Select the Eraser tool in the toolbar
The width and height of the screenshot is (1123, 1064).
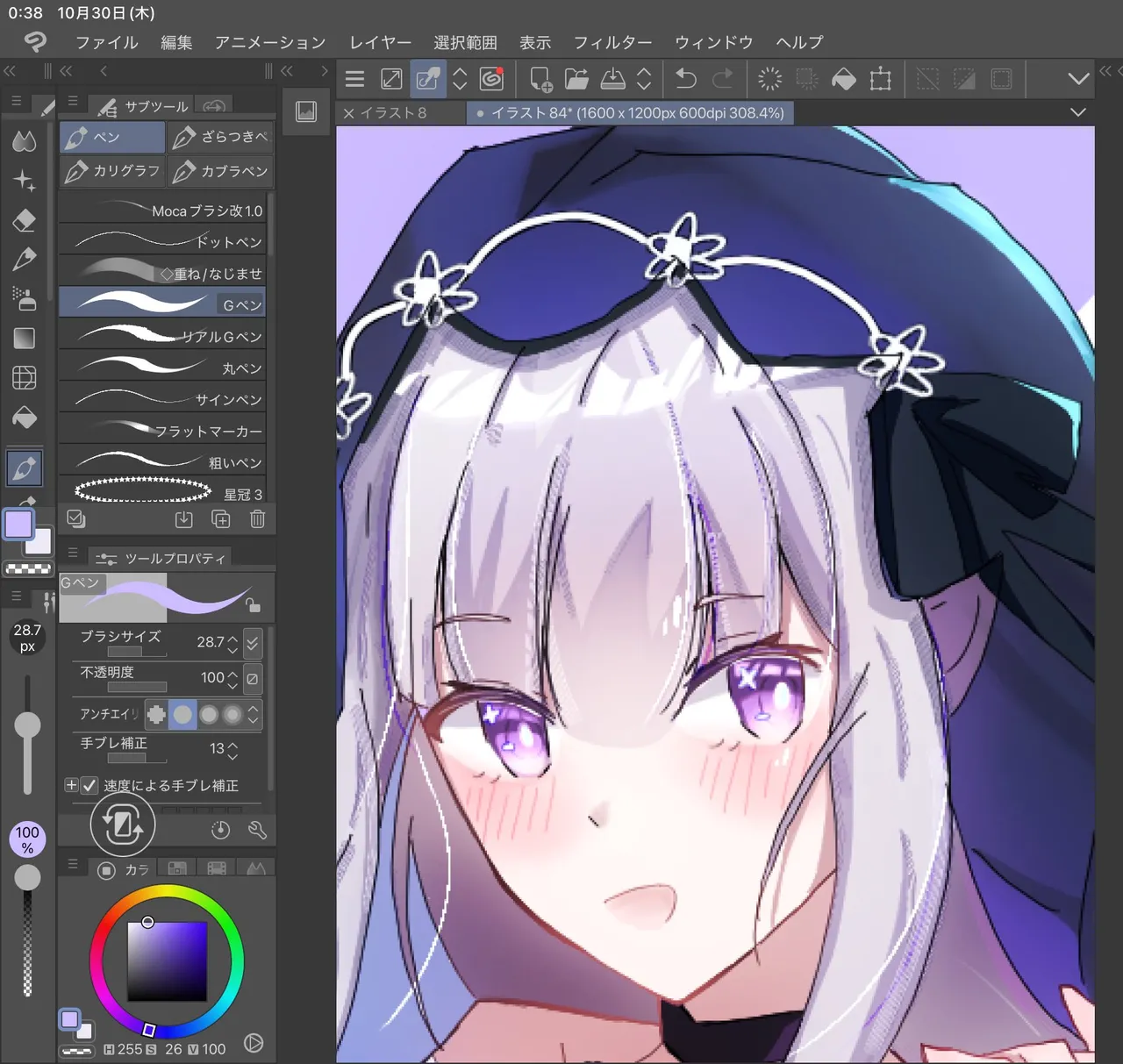tap(25, 220)
